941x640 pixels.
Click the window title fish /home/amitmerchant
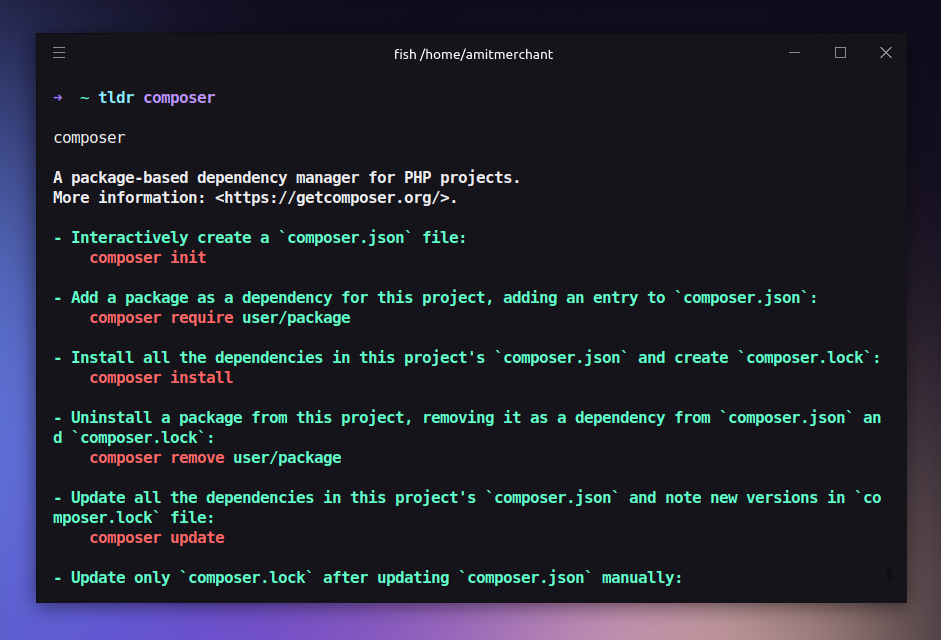tap(473, 54)
